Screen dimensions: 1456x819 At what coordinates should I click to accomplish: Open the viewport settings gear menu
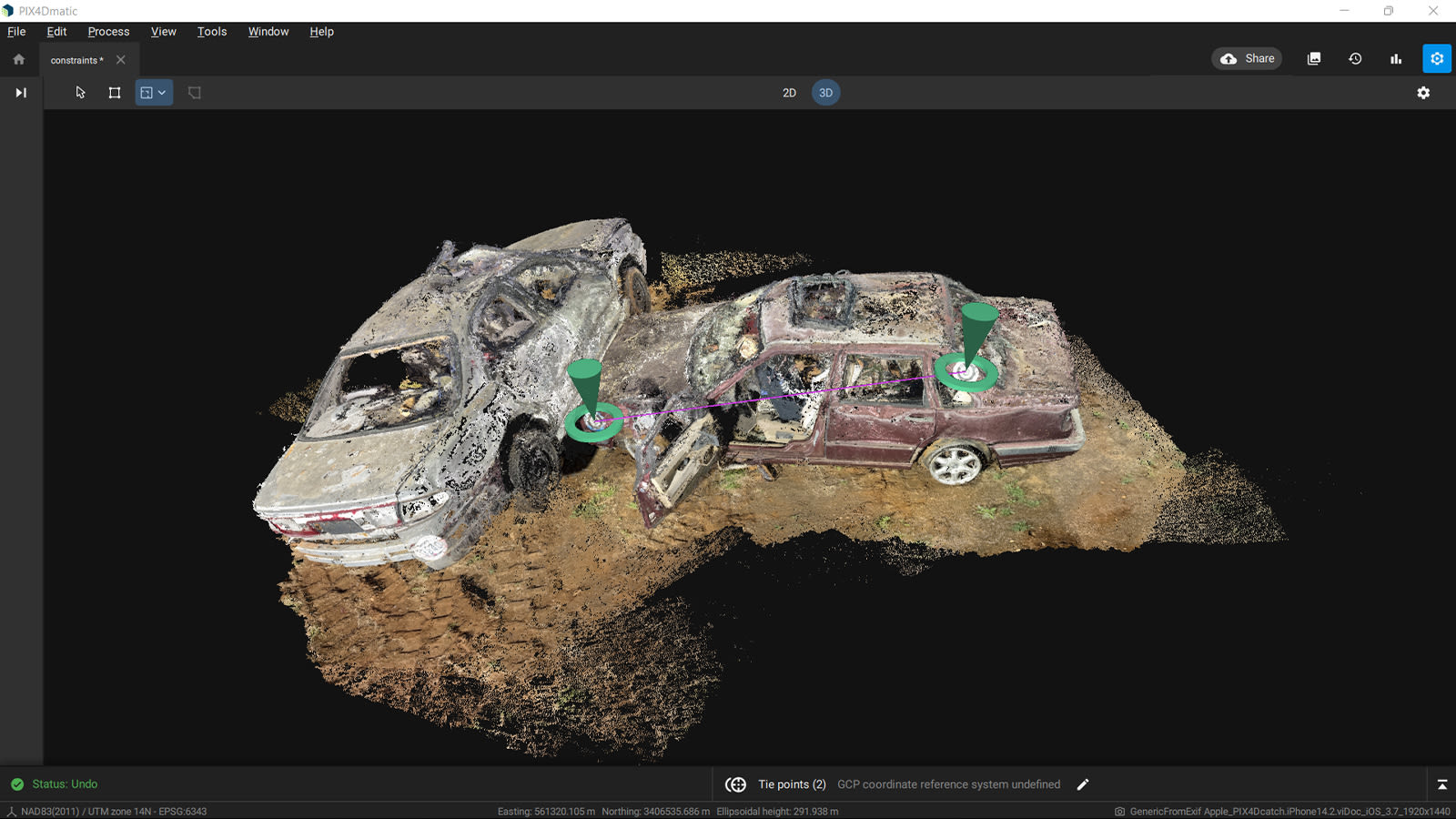[1423, 92]
